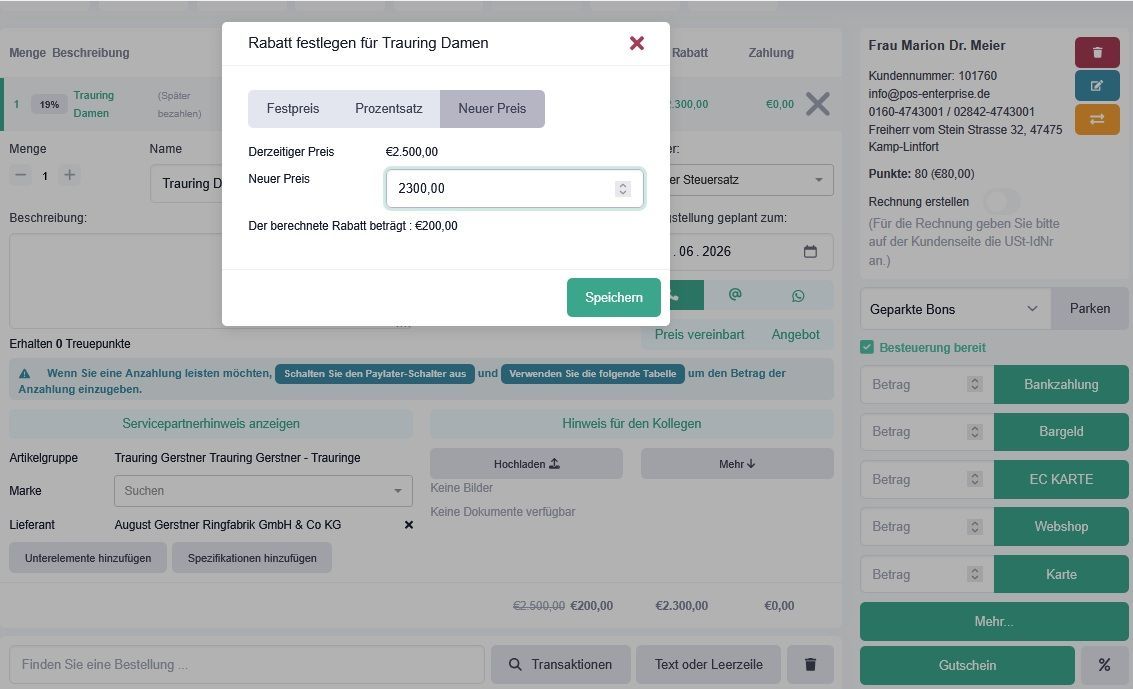This screenshot has width=1133, height=689.
Task: Switch to the Festpreis tab
Action: 293,108
